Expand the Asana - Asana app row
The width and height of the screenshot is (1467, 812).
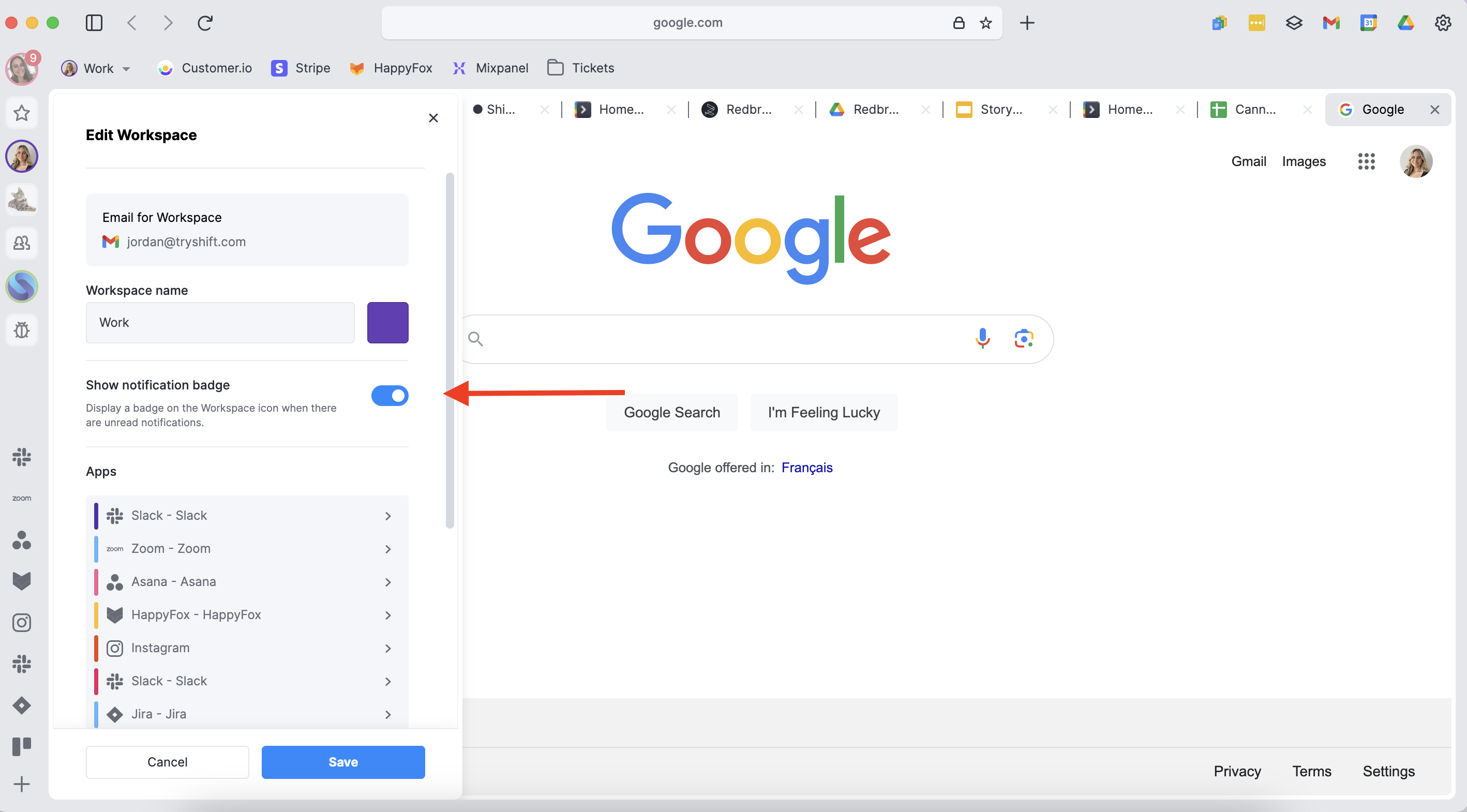pyautogui.click(x=247, y=581)
